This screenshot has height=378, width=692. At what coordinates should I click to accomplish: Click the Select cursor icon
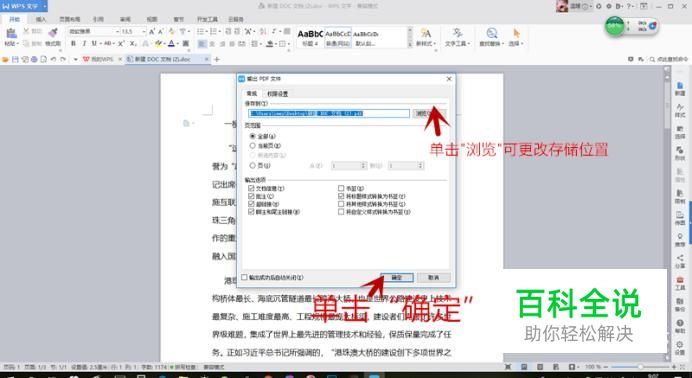tap(516, 33)
